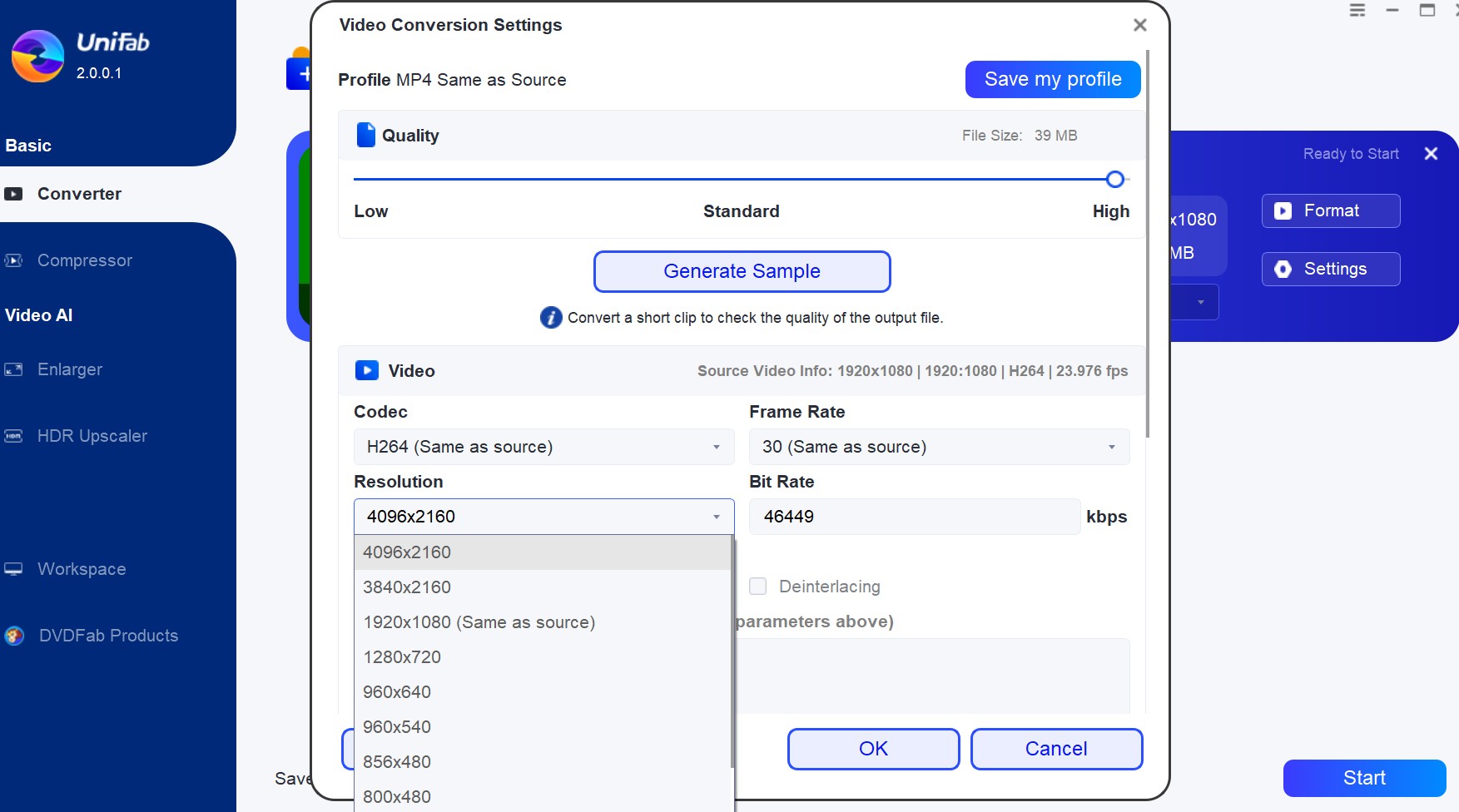
Task: Click the Format button icon
Action: click(x=1283, y=211)
